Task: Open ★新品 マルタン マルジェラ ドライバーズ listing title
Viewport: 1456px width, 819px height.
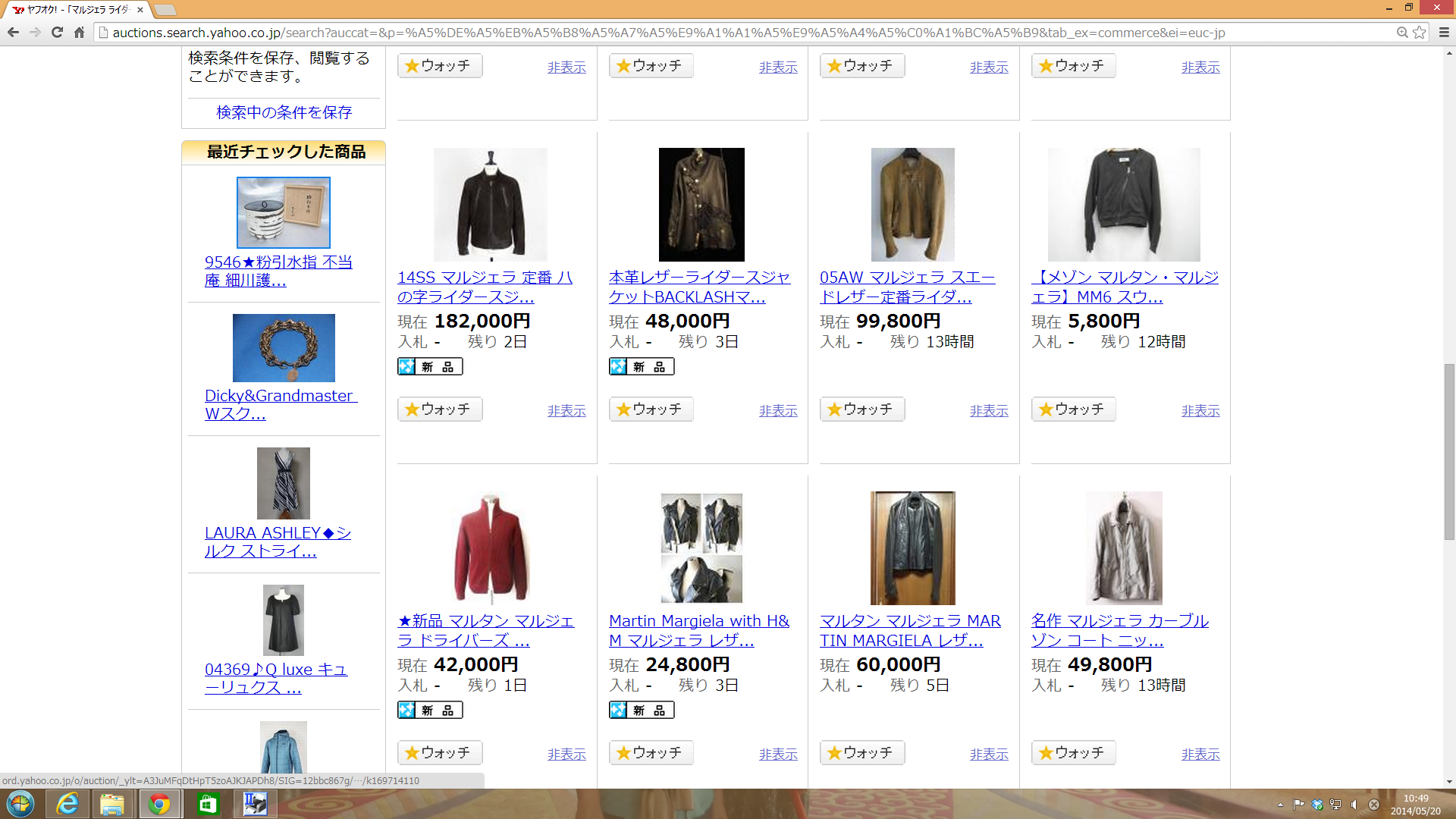Action: [486, 630]
